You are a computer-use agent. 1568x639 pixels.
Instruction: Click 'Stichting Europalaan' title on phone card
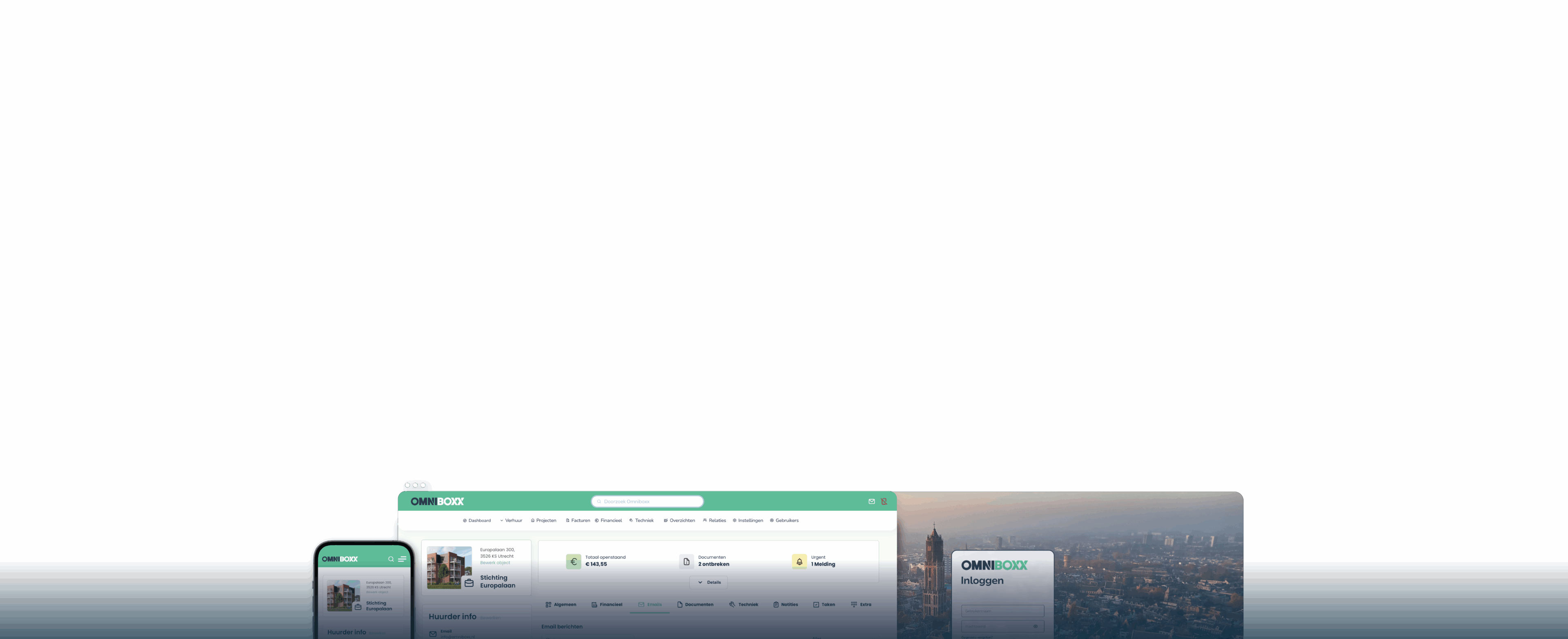tap(379, 605)
